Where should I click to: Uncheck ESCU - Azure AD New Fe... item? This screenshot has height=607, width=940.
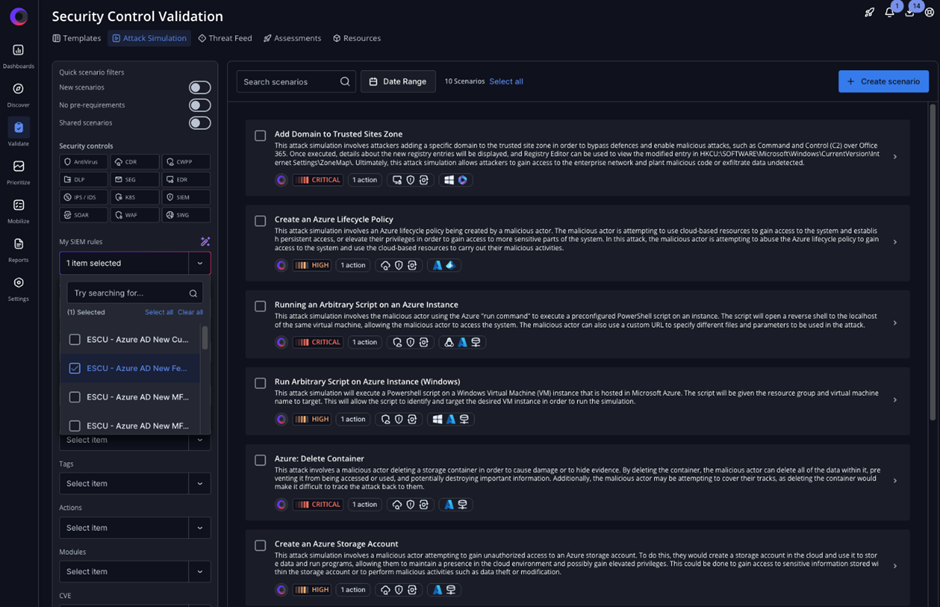[x=74, y=369]
